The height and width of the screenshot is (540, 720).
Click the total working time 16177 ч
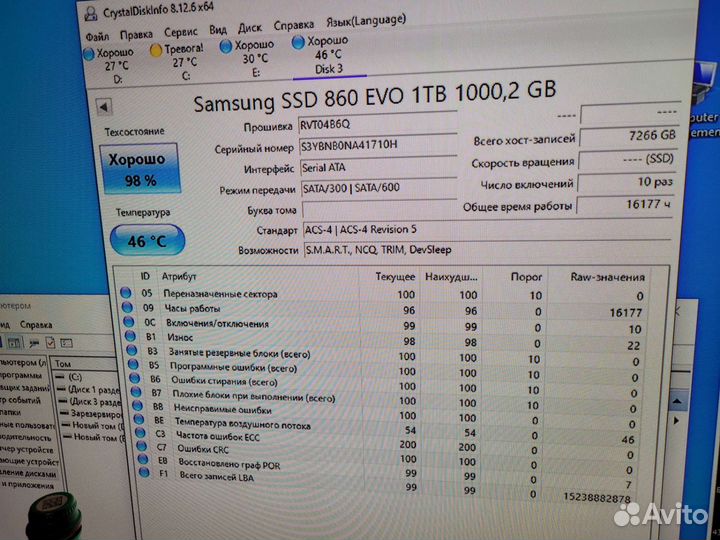tap(625, 205)
